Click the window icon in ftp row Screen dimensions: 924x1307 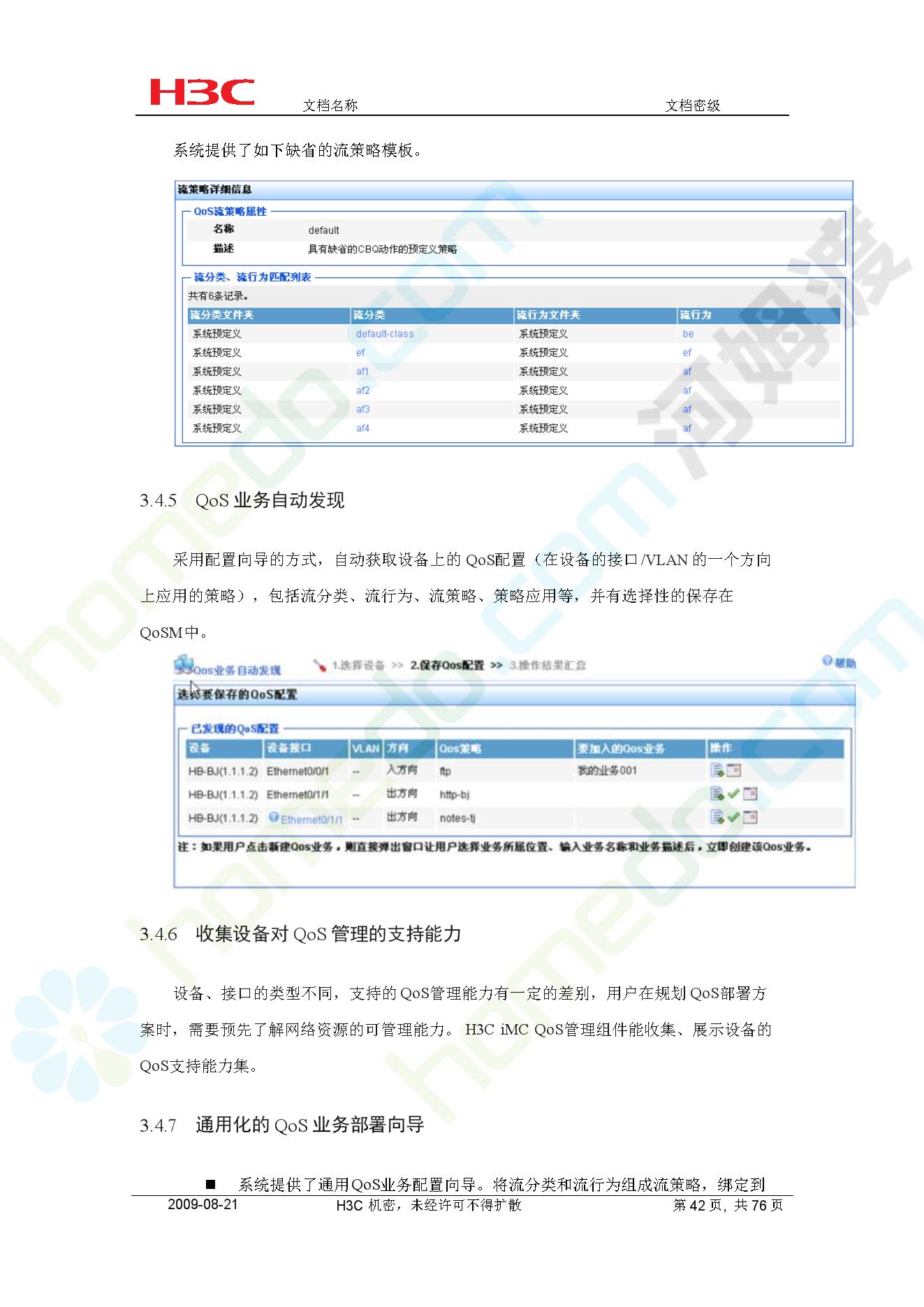click(x=733, y=771)
